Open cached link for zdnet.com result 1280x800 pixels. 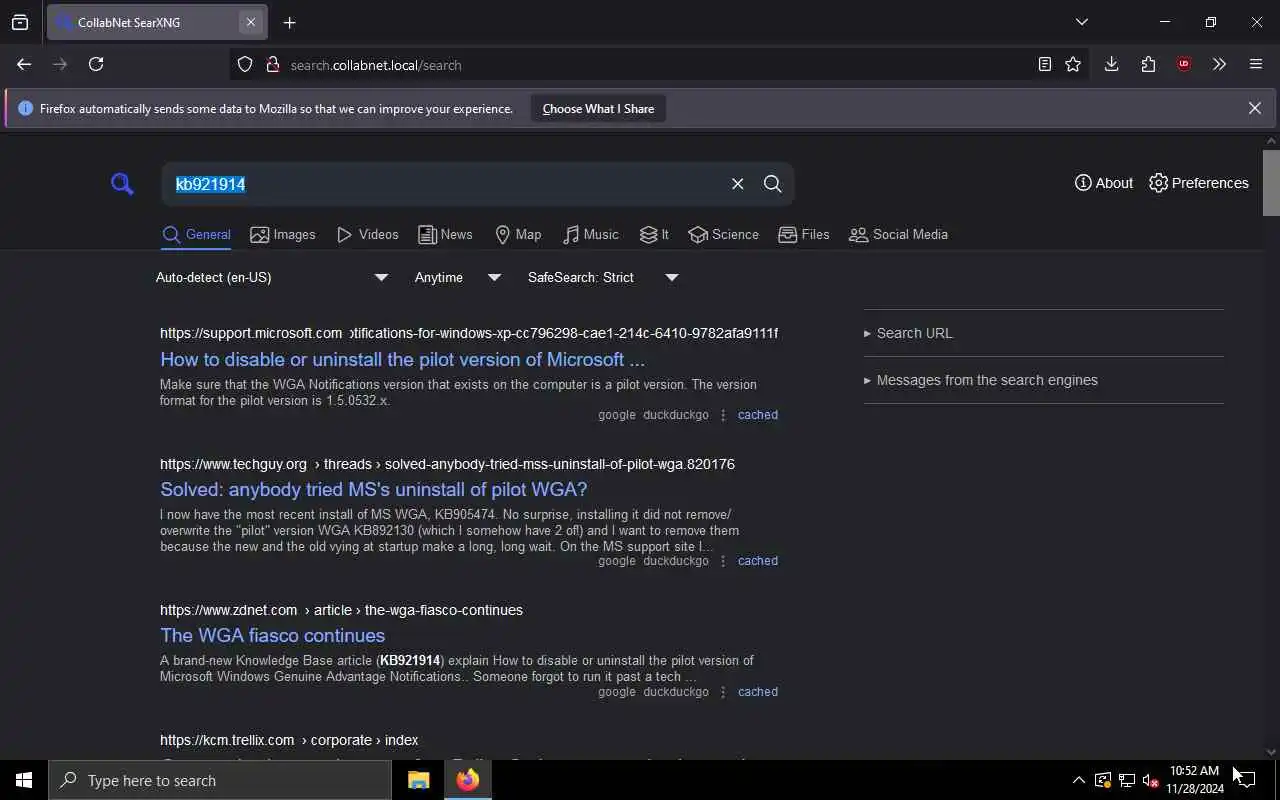[757, 692]
